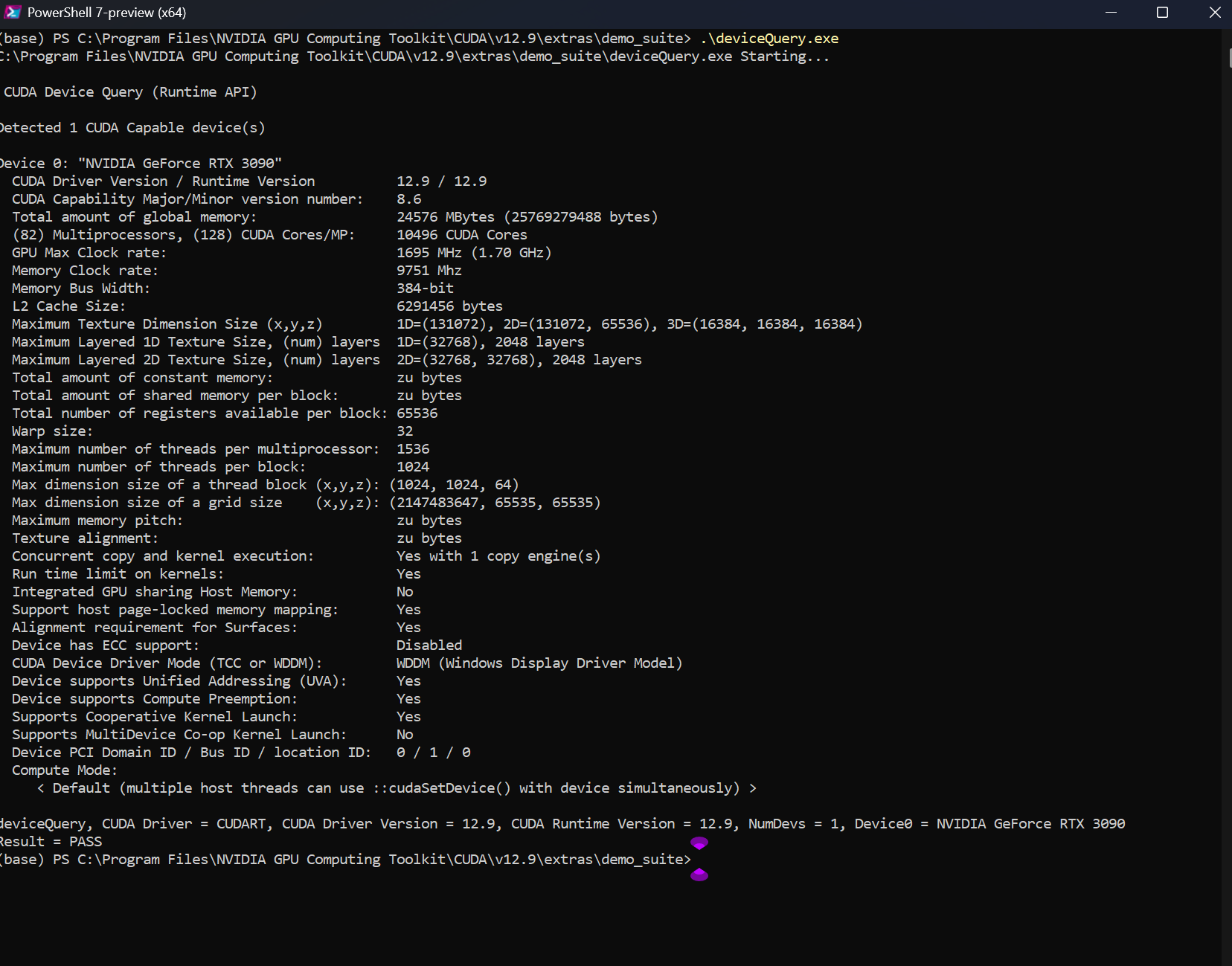Click 'Total amount of shared memory per block:' label
The image size is (1232, 966).
pos(175,396)
